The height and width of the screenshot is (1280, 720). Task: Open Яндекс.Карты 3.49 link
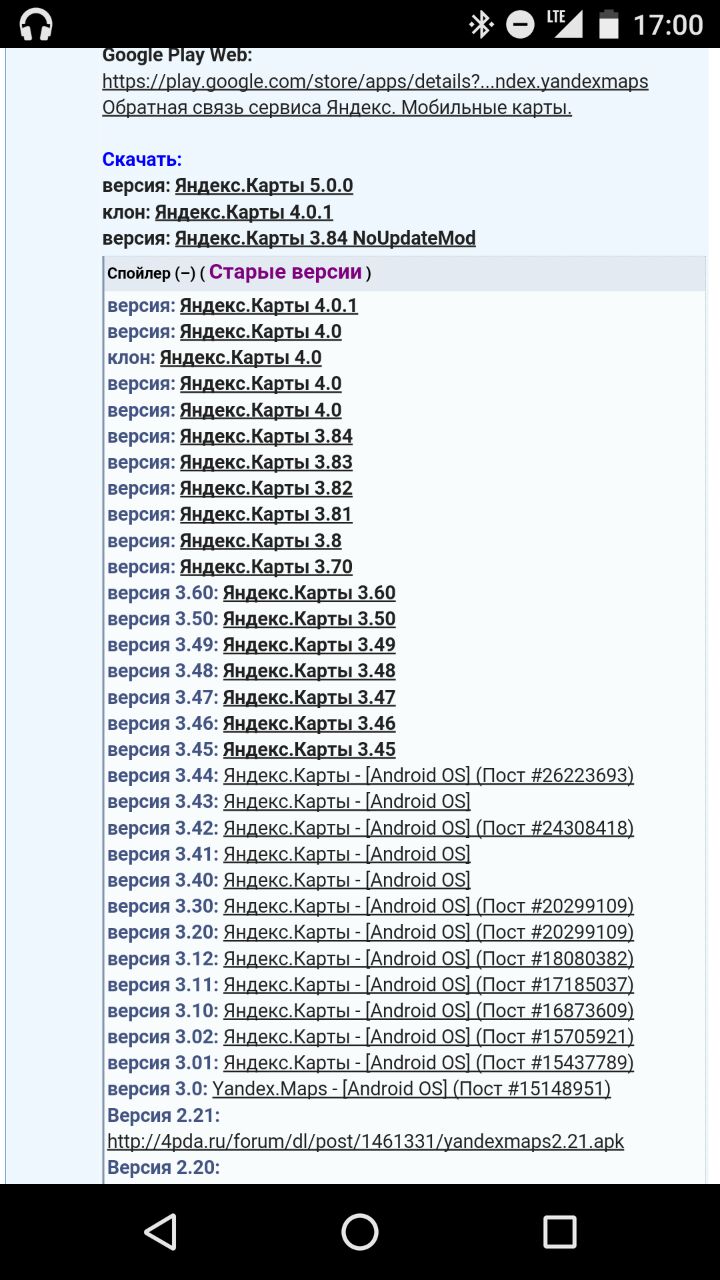(309, 645)
